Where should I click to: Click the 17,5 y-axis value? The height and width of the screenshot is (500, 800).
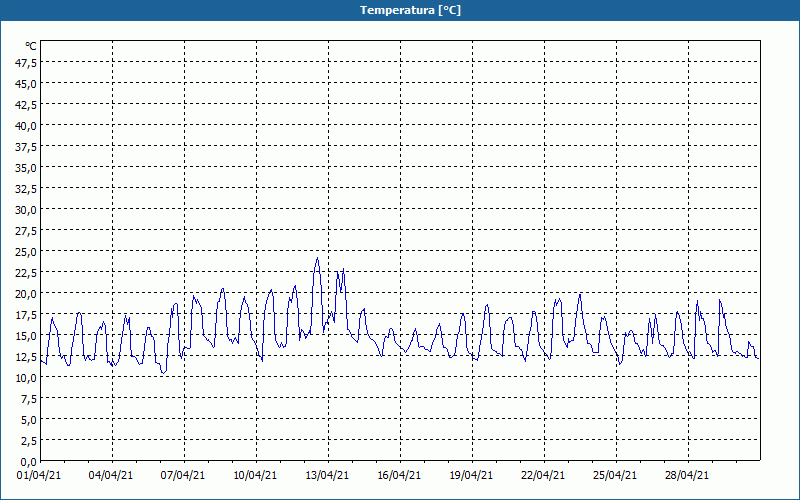click(26, 314)
